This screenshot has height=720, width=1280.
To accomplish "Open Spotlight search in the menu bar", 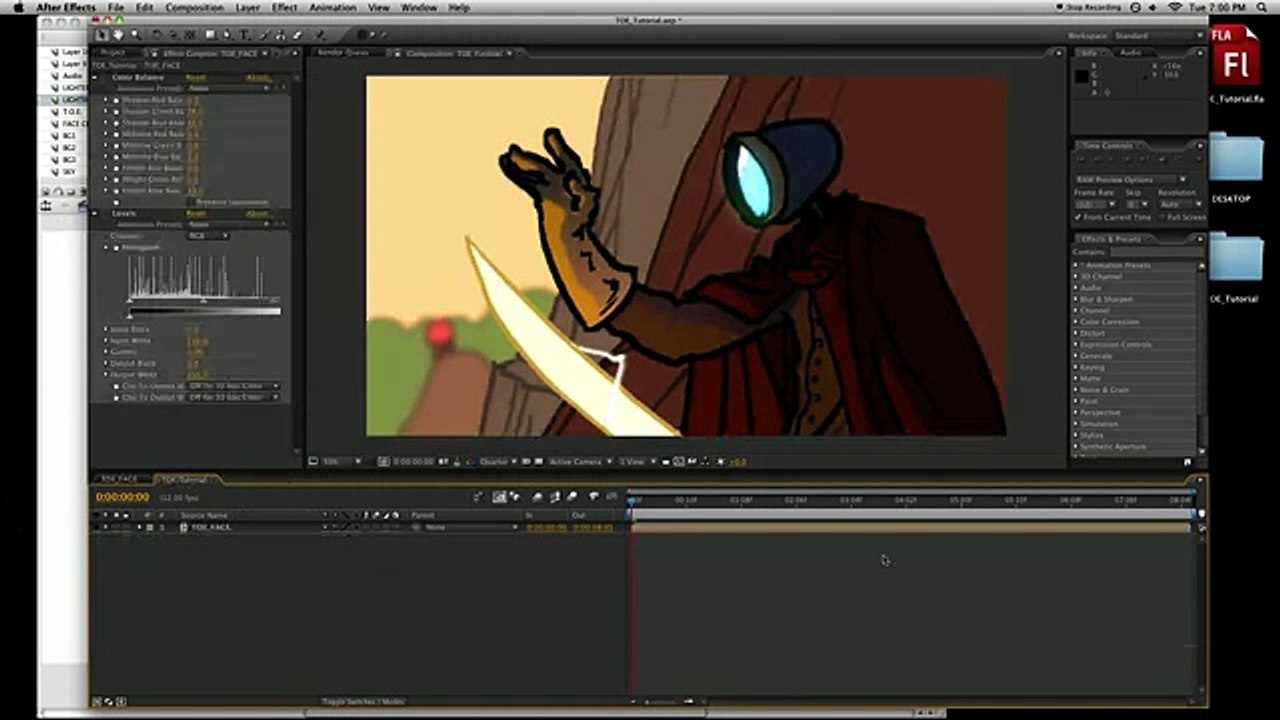I will coord(1263,7).
